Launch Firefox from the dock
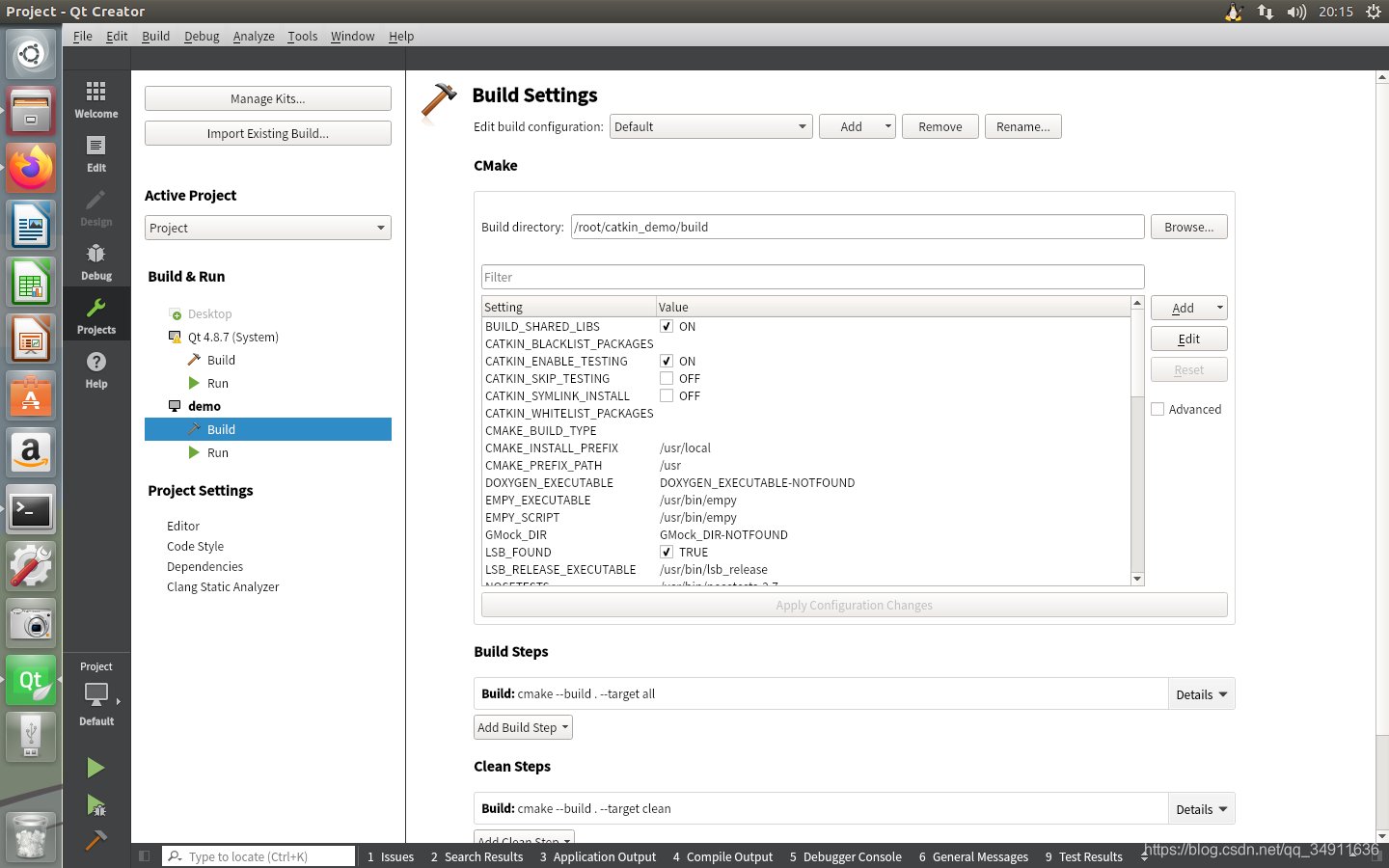The width and height of the screenshot is (1389, 868). pyautogui.click(x=31, y=168)
